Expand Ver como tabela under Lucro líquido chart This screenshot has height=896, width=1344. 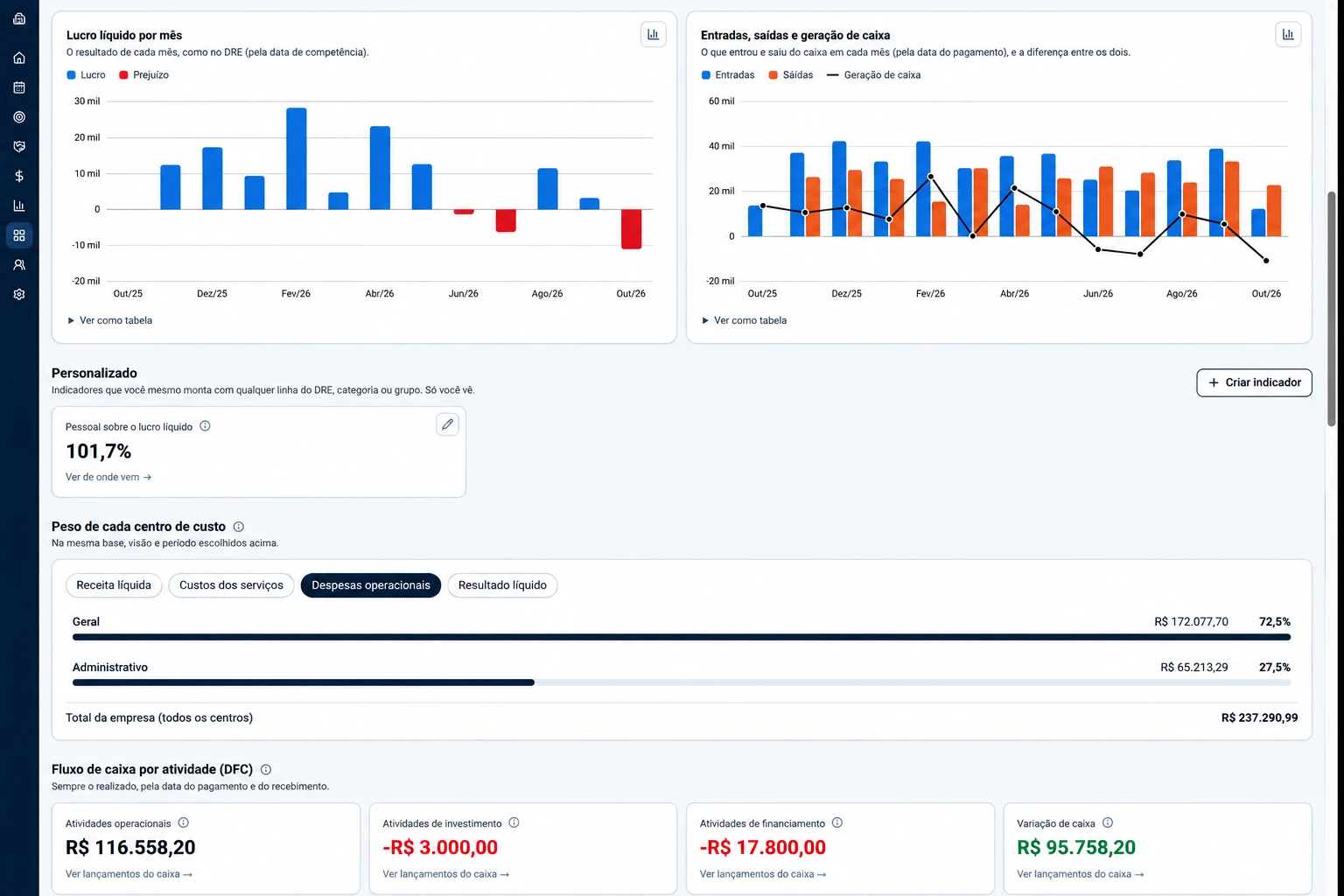(110, 320)
